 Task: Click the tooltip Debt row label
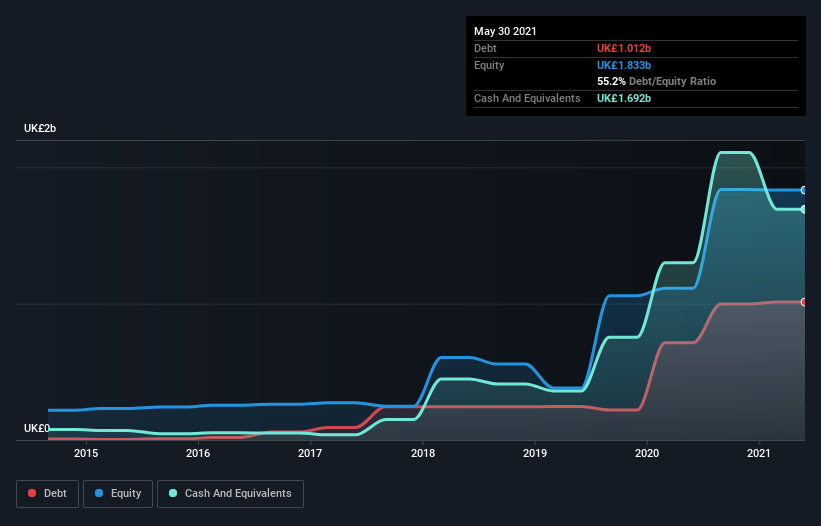click(x=485, y=48)
